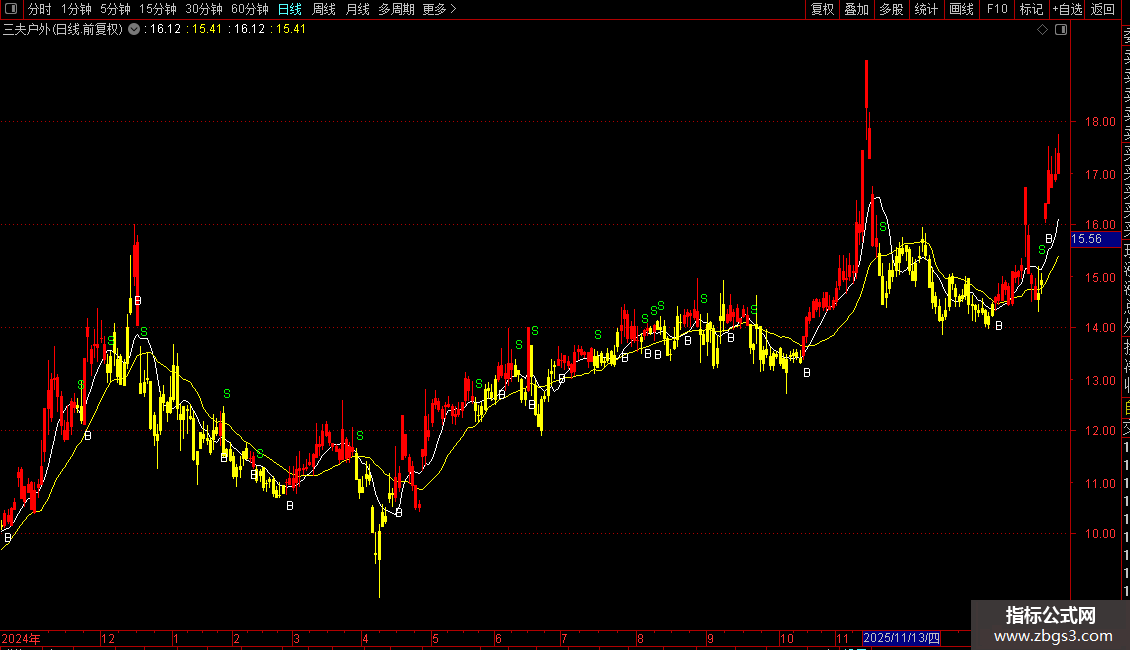Switch to the 15分钟 period tab
The width and height of the screenshot is (1130, 650).
point(157,9)
